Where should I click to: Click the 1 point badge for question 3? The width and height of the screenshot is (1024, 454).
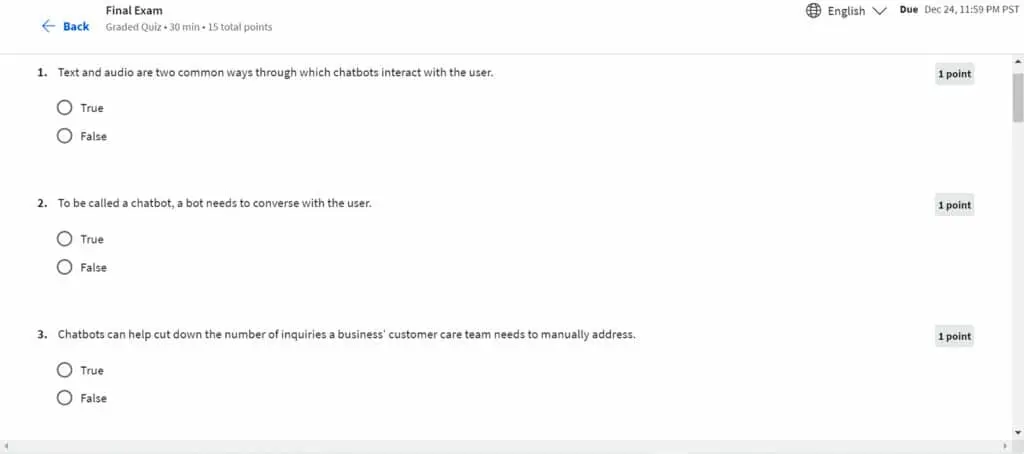(954, 336)
